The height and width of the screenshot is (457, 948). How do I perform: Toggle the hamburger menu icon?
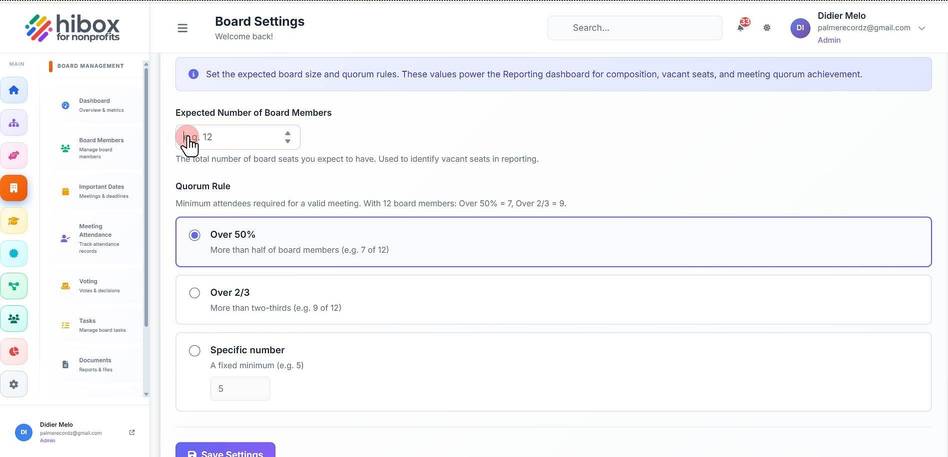coord(183,28)
